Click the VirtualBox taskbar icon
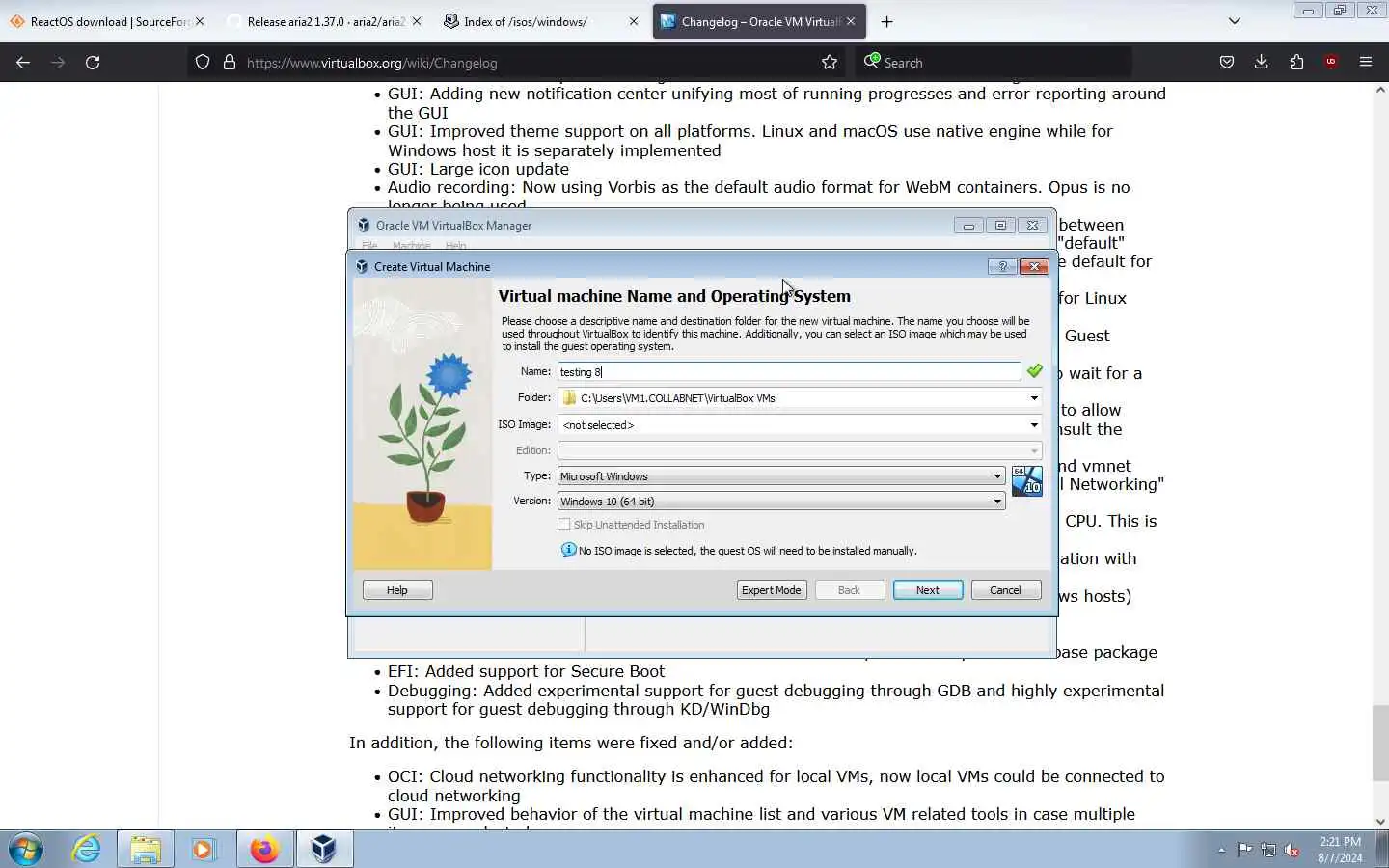This screenshot has height=868, width=1389. pyautogui.click(x=324, y=850)
